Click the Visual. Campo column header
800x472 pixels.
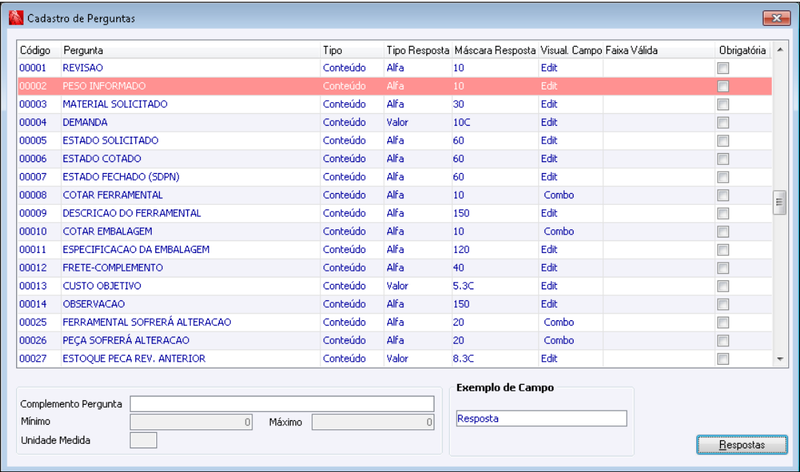pyautogui.click(x=571, y=50)
